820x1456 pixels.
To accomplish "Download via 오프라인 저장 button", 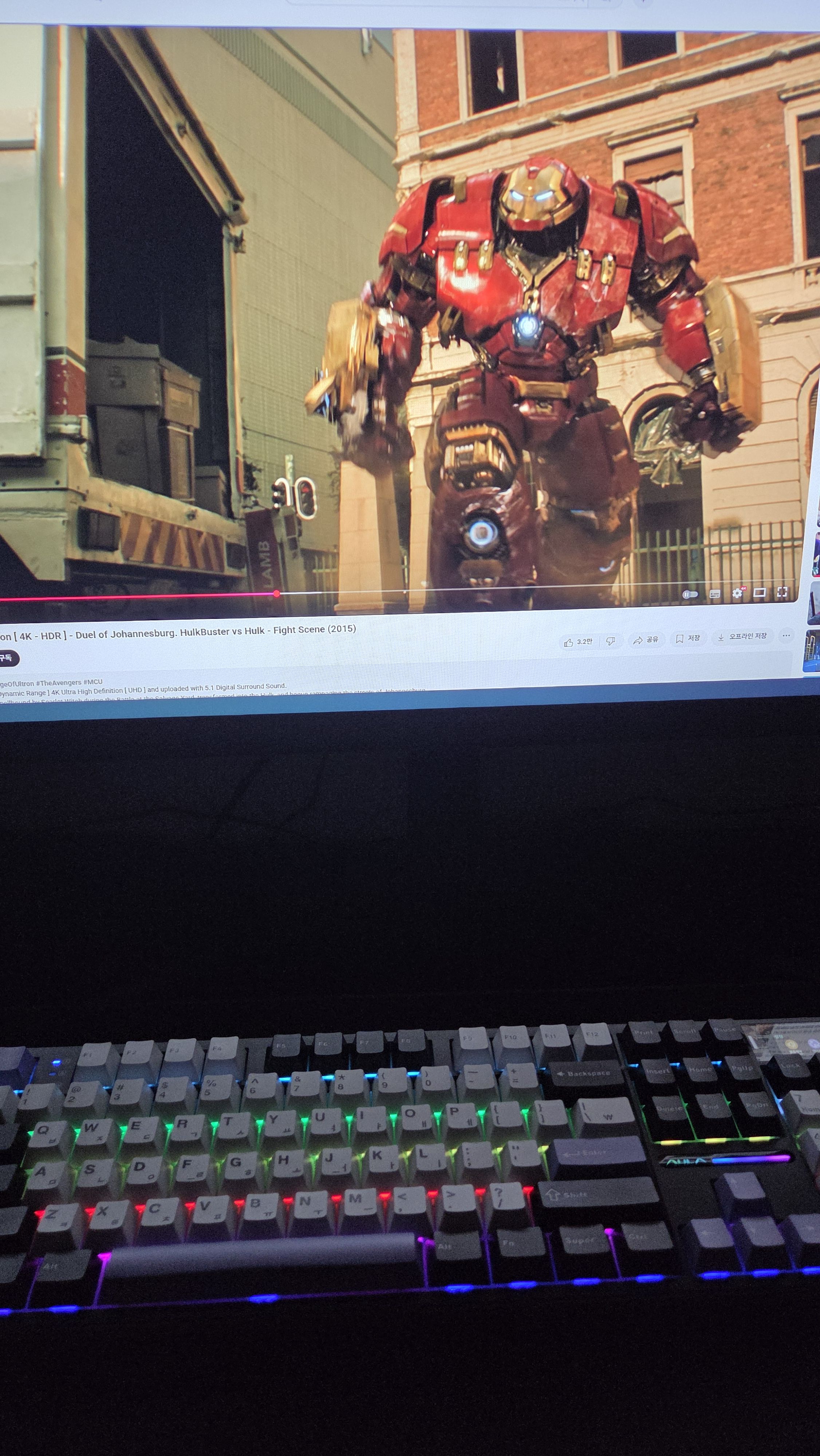I will pyautogui.click(x=742, y=636).
